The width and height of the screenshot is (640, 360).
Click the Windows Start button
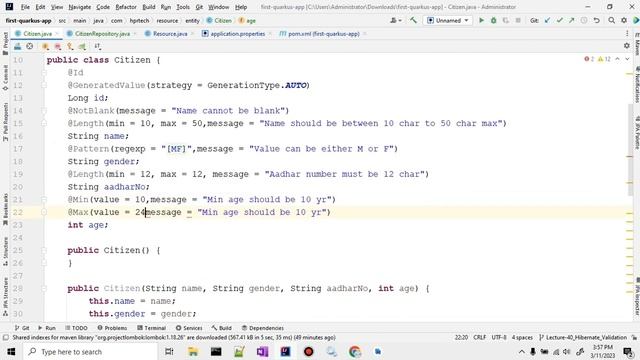(x=11, y=351)
